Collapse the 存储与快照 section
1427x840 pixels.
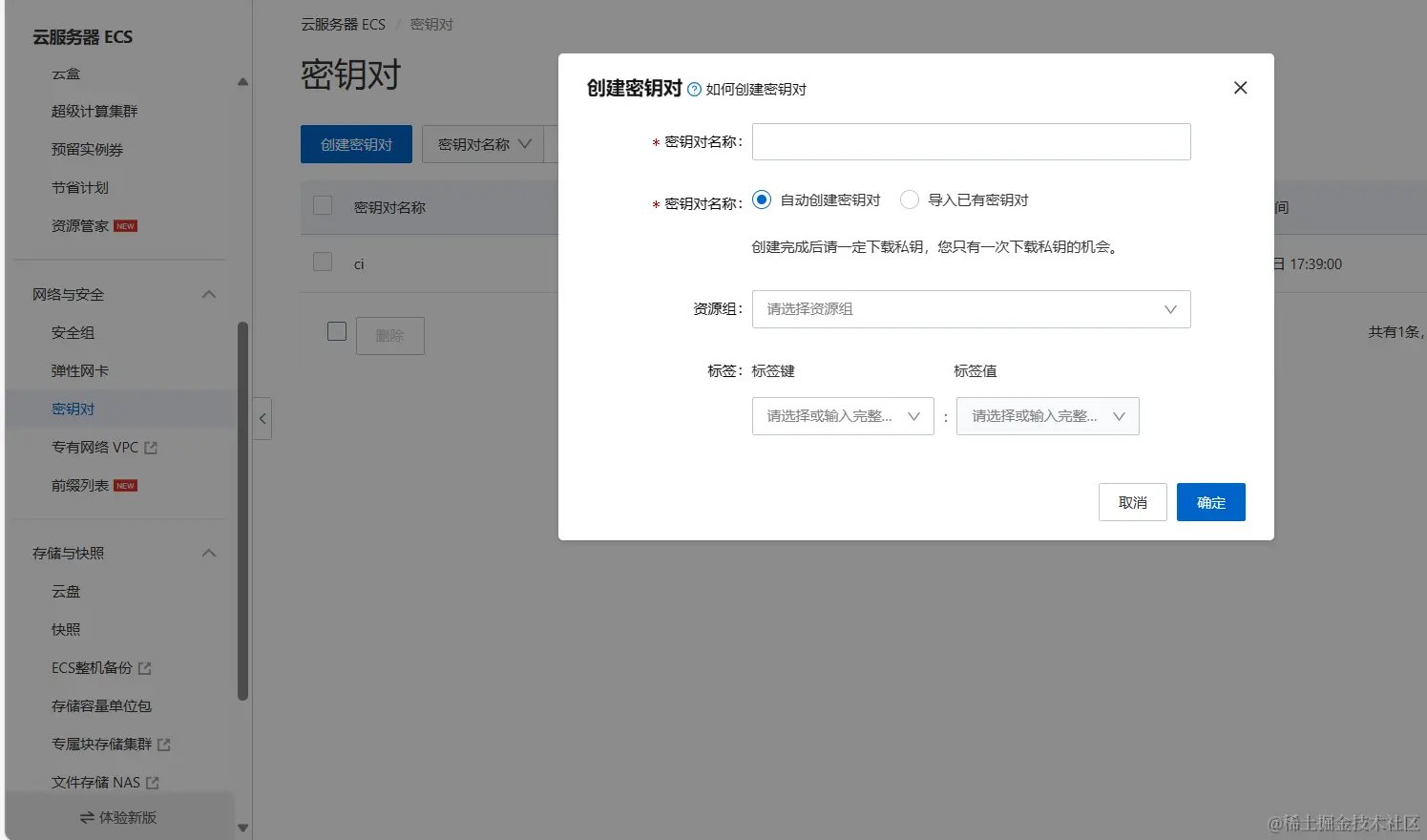click(209, 554)
